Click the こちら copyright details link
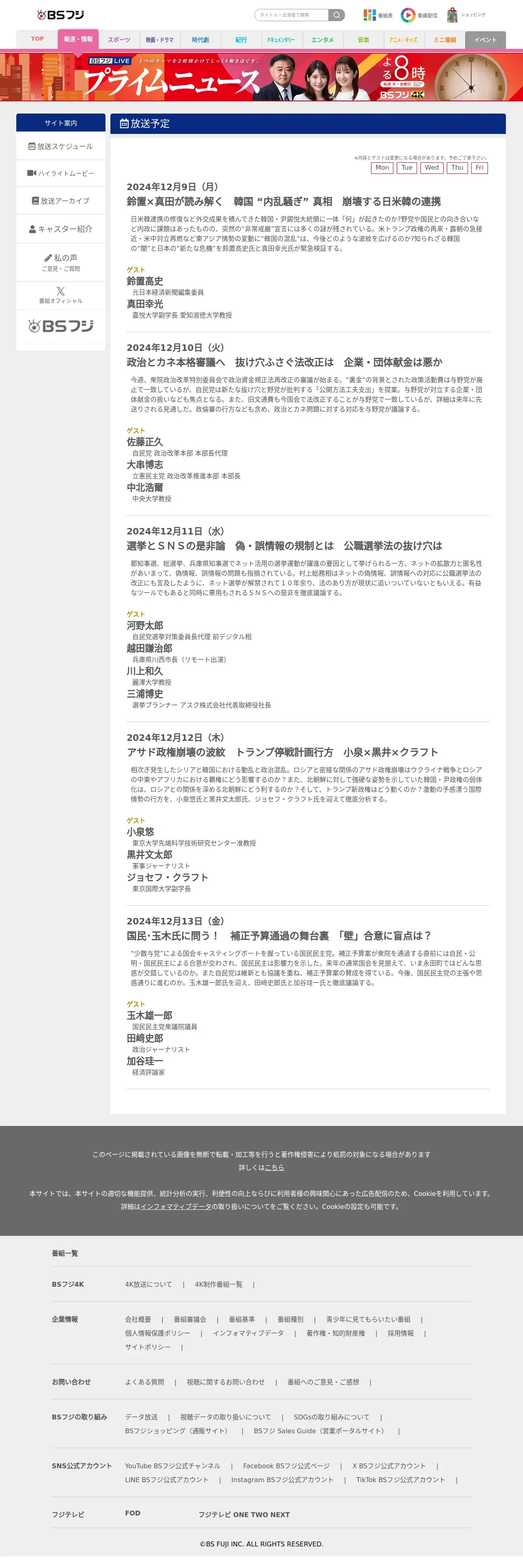This screenshot has height=1568, width=523. (x=275, y=1167)
